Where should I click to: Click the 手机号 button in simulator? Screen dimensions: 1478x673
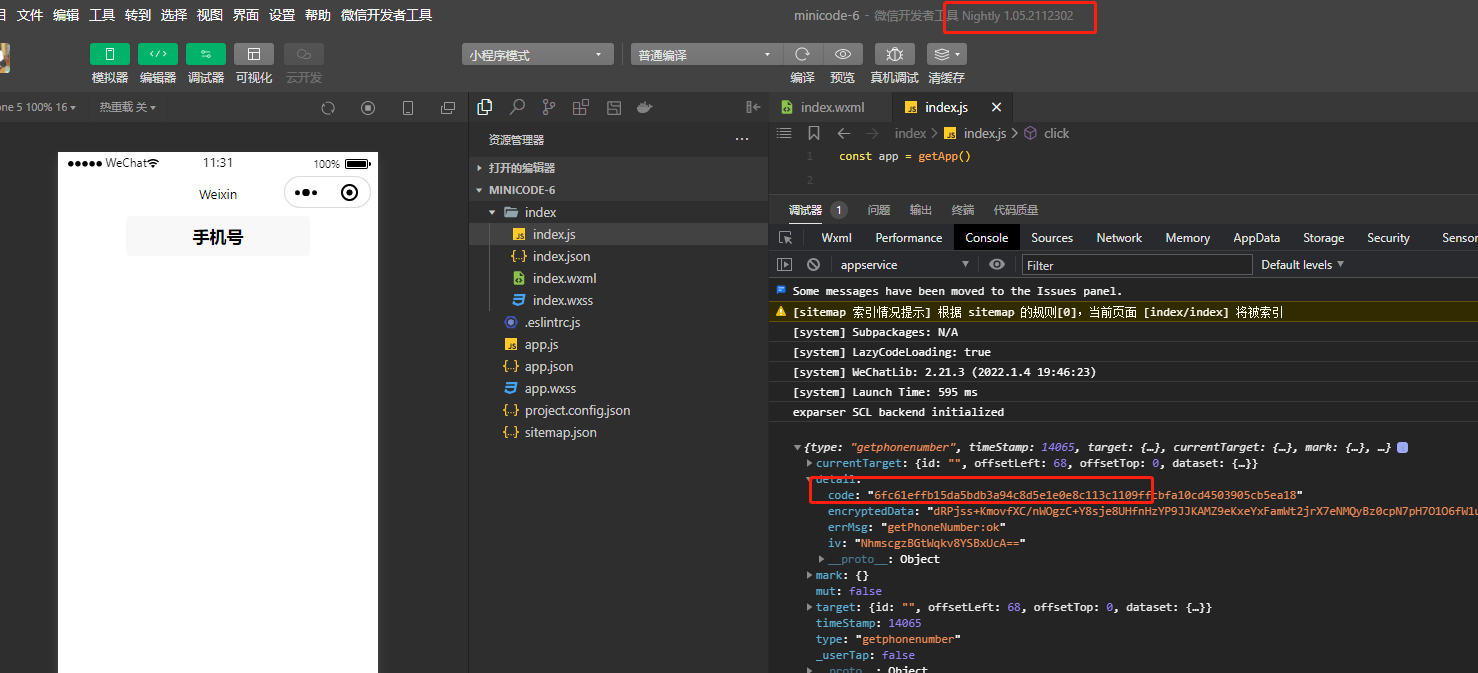[218, 237]
